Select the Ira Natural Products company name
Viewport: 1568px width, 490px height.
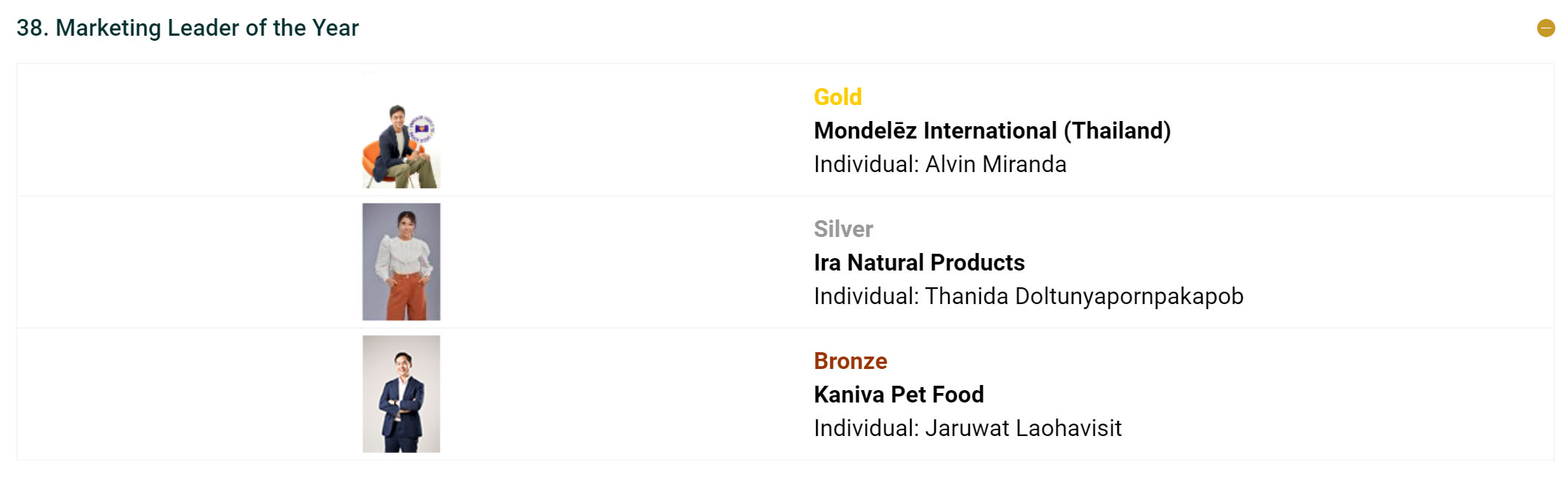pos(919,262)
